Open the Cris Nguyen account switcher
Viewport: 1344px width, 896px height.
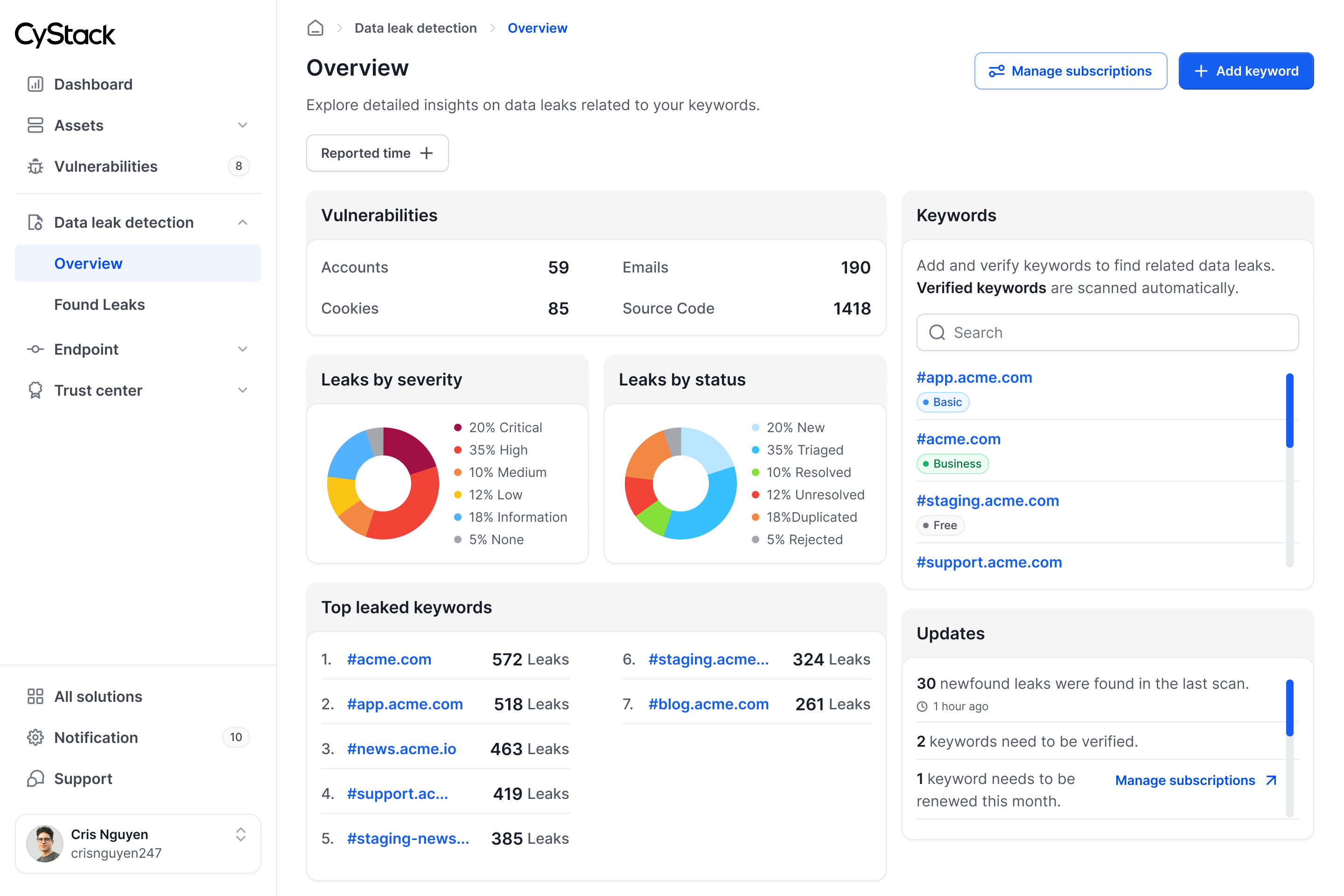point(241,834)
